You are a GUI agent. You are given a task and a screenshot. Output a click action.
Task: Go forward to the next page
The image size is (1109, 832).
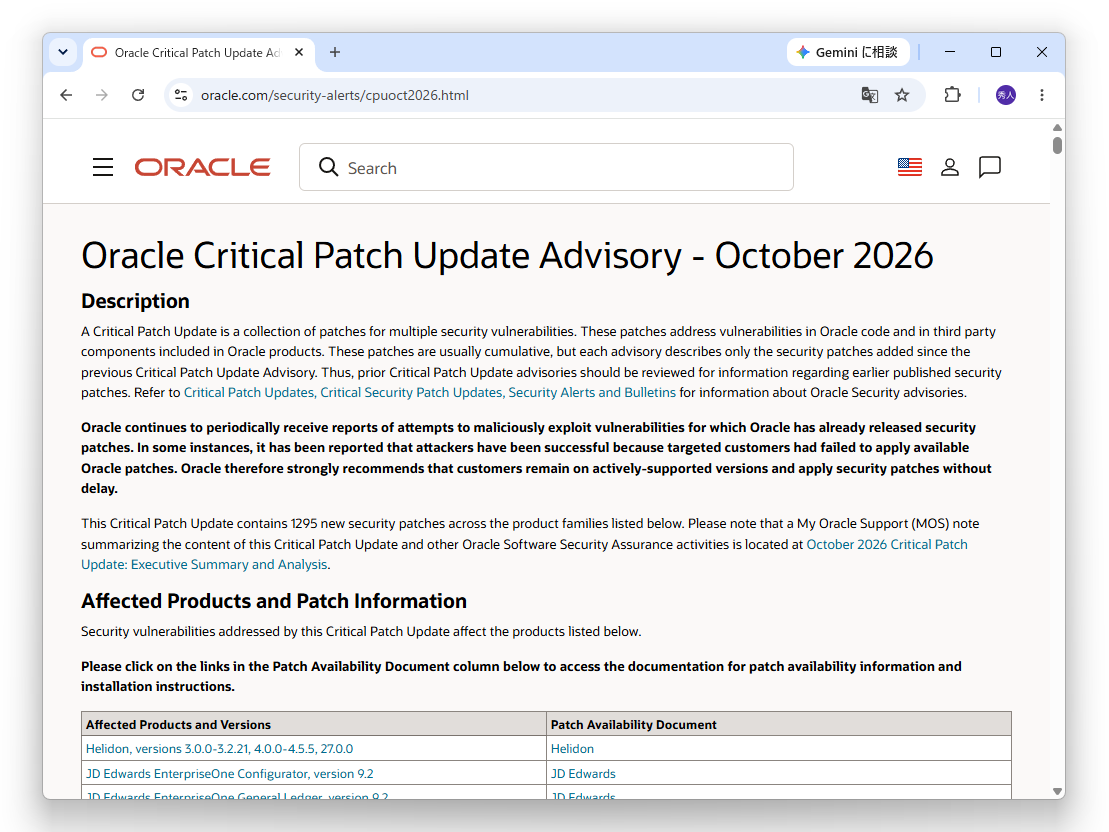[102, 95]
